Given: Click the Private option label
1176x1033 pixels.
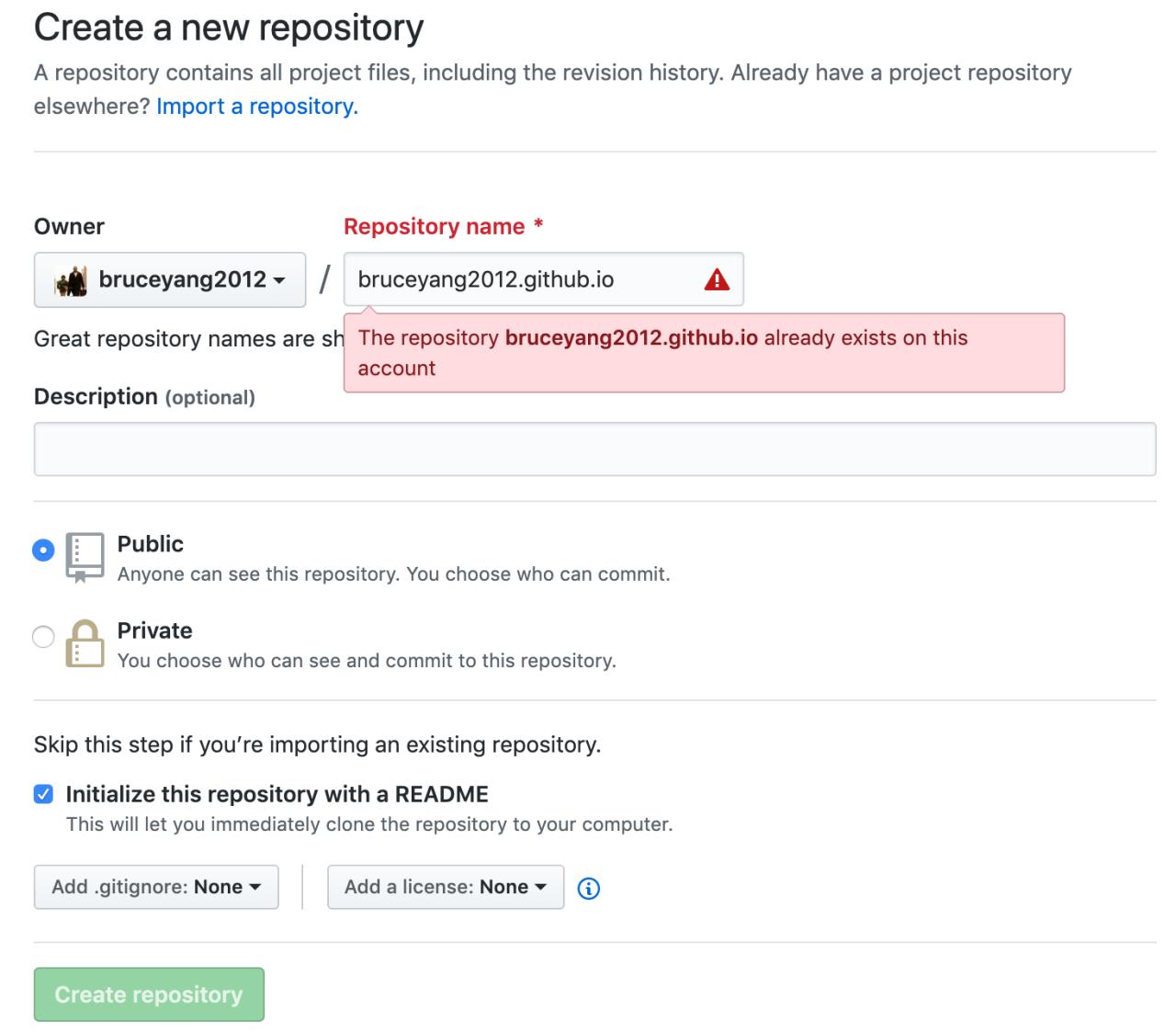Looking at the screenshot, I should click(155, 630).
